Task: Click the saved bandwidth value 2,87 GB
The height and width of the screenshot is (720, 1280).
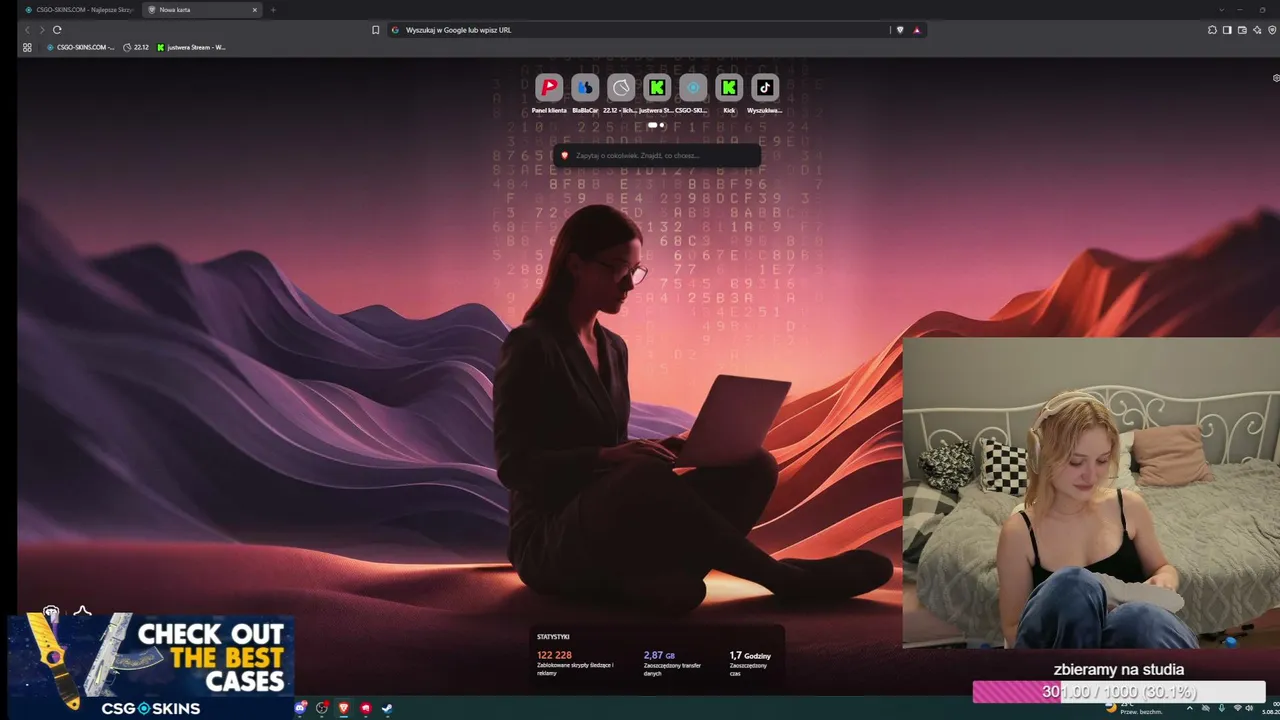Action: (659, 655)
